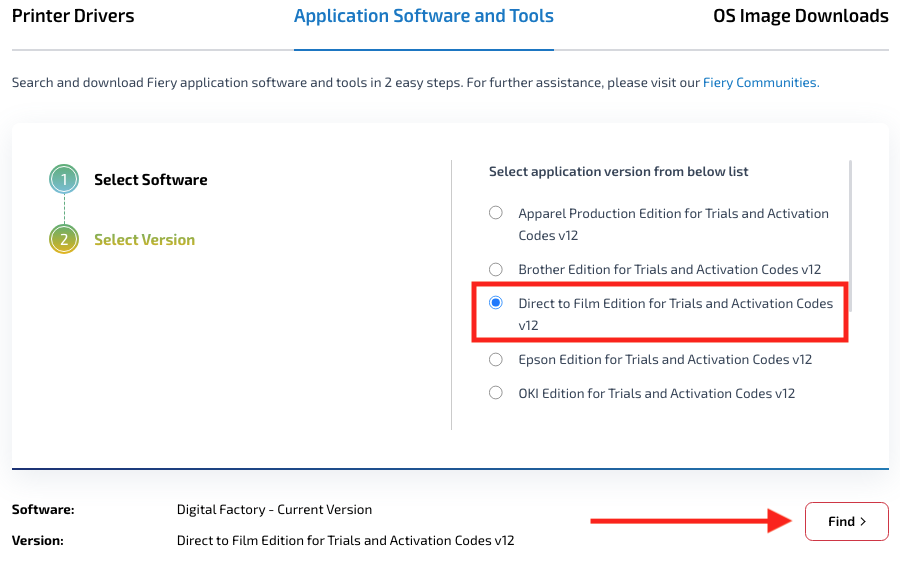Click 'Digital Factory - Current Version' software value
The height and width of the screenshot is (562, 900).
click(274, 510)
